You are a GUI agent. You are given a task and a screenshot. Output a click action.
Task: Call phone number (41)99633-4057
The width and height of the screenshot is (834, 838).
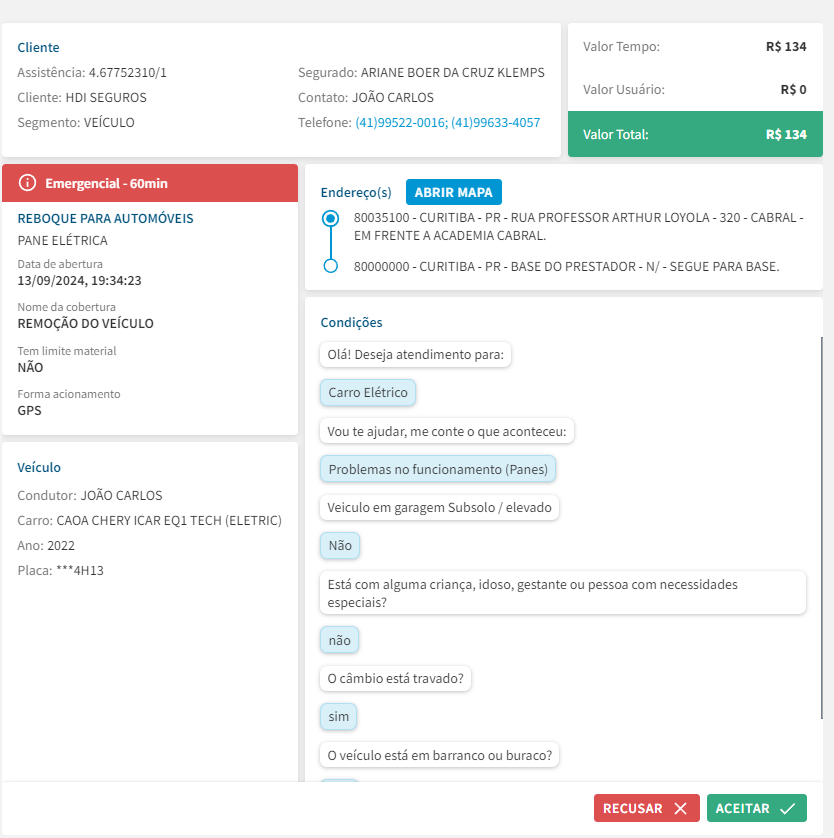(495, 123)
